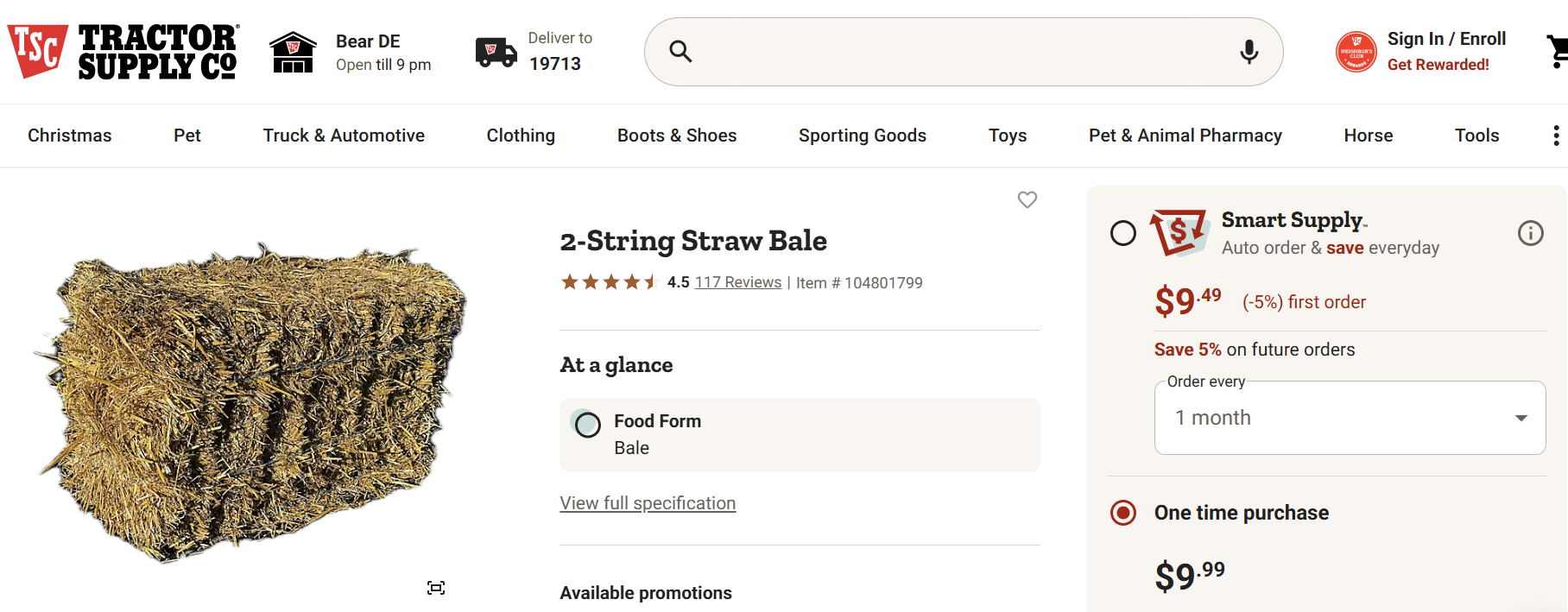Image resolution: width=1568 pixels, height=612 pixels.
Task: Add straw bale to wishlist heart
Action: click(1027, 199)
